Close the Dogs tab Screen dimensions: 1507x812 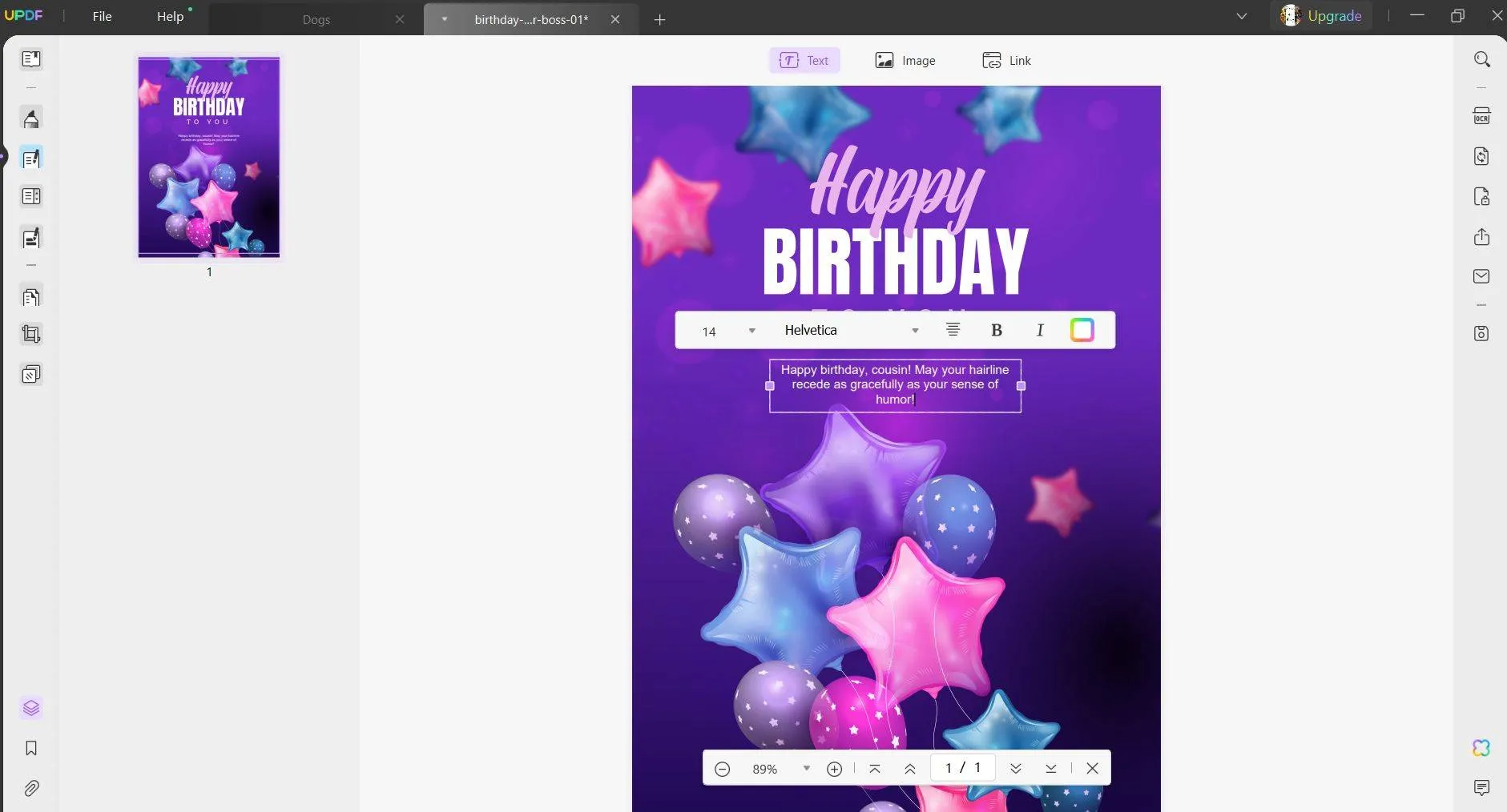pyautogui.click(x=400, y=19)
